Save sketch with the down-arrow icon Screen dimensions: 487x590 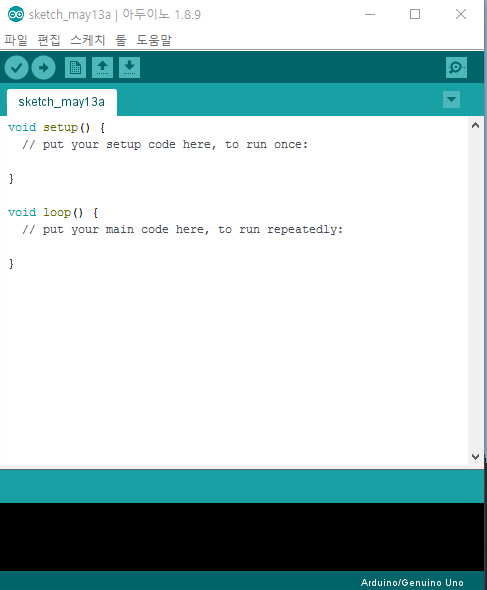[x=129, y=68]
